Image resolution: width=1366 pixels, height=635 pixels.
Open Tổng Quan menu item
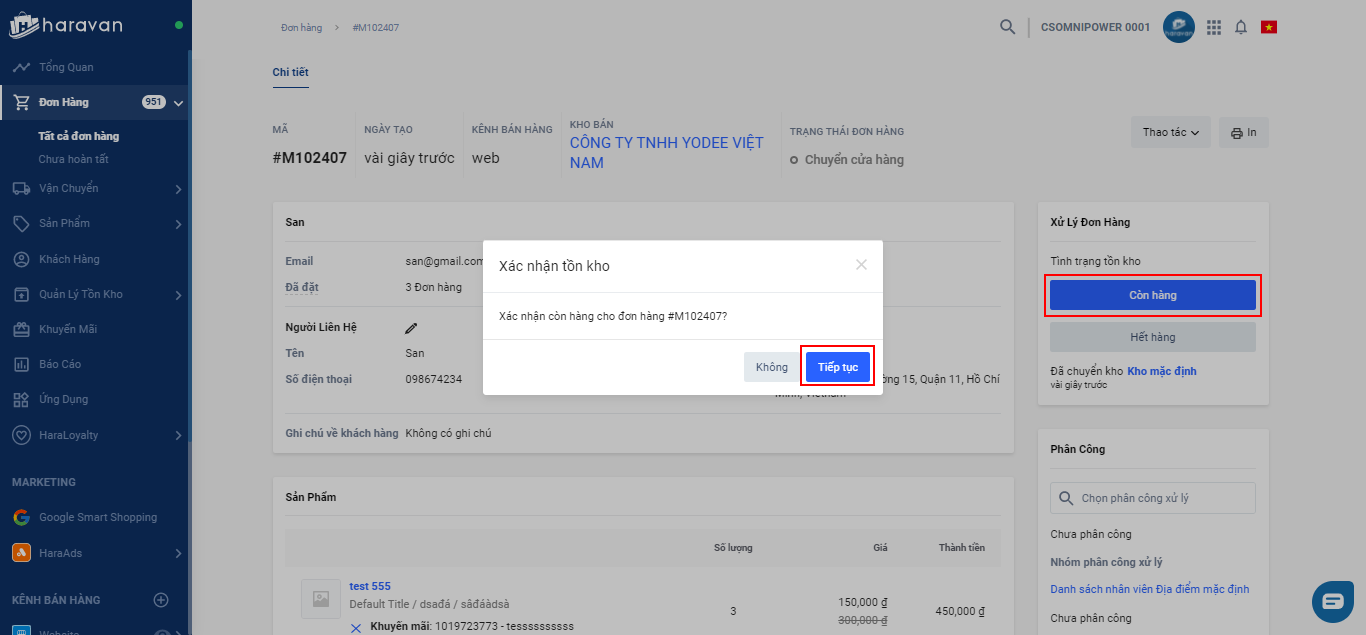coord(66,67)
